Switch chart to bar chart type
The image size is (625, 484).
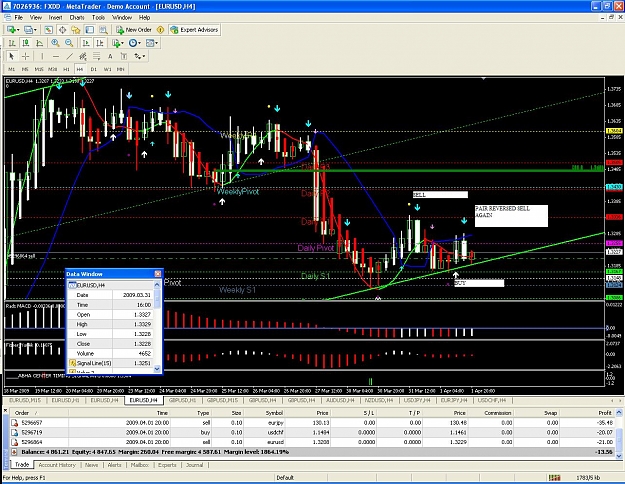12,43
